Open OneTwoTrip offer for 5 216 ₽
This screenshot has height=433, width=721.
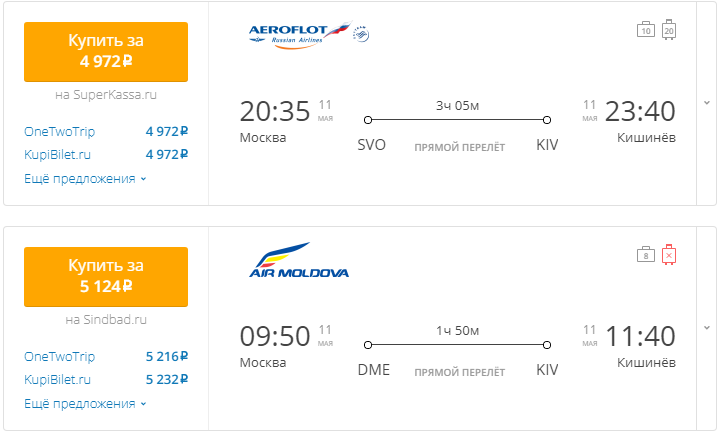(106, 357)
